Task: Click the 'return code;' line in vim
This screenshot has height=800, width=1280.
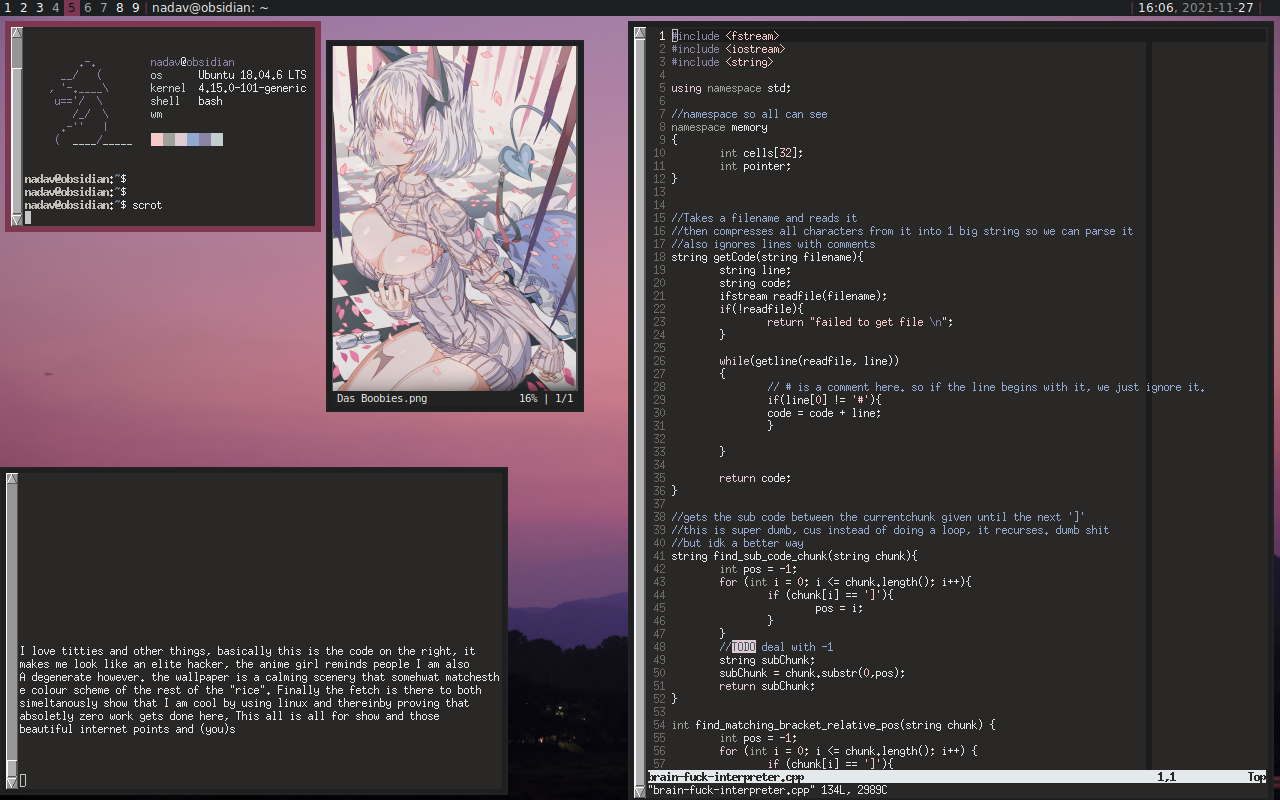Action: 755,478
